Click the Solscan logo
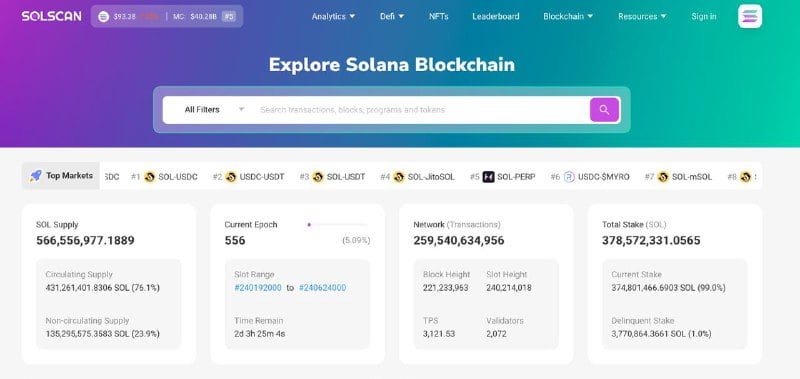Screen dimensions: 800x379 51,16
